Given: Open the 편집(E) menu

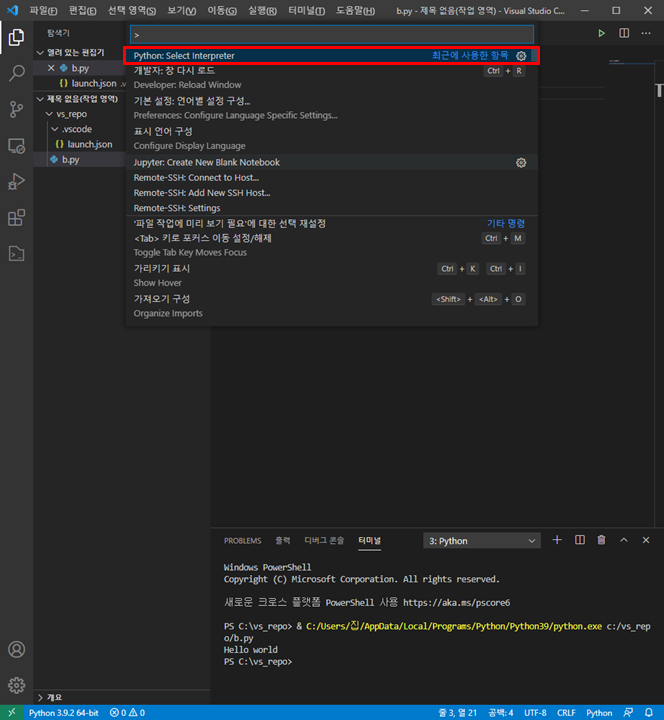Looking at the screenshot, I should [x=83, y=11].
